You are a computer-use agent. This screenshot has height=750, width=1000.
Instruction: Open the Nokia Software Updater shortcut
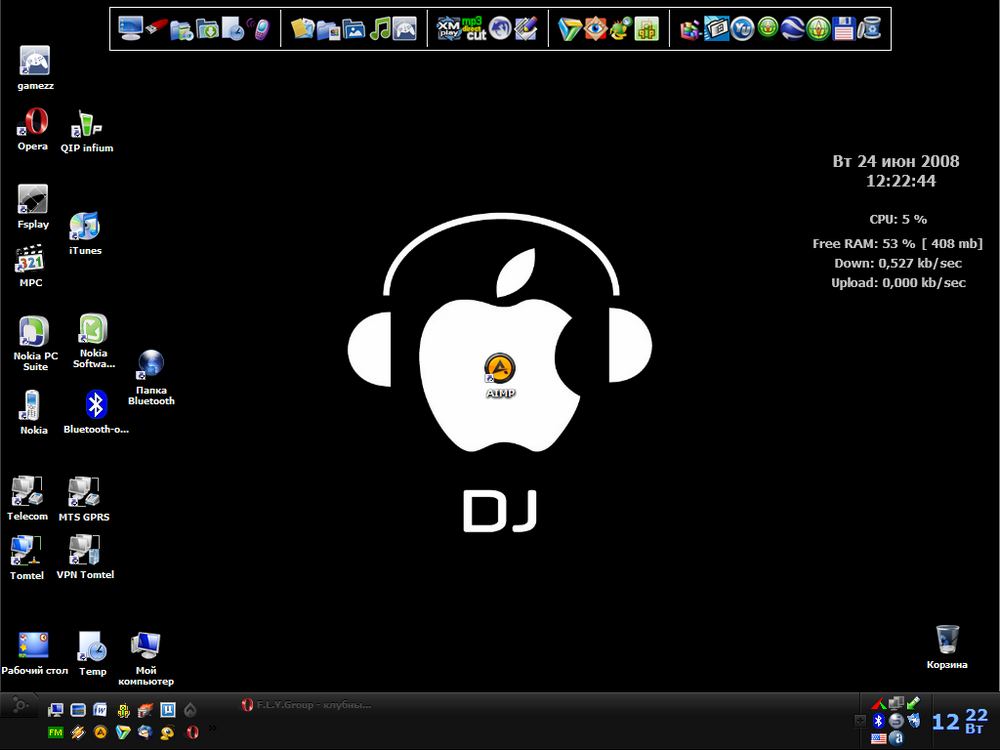[x=94, y=341]
